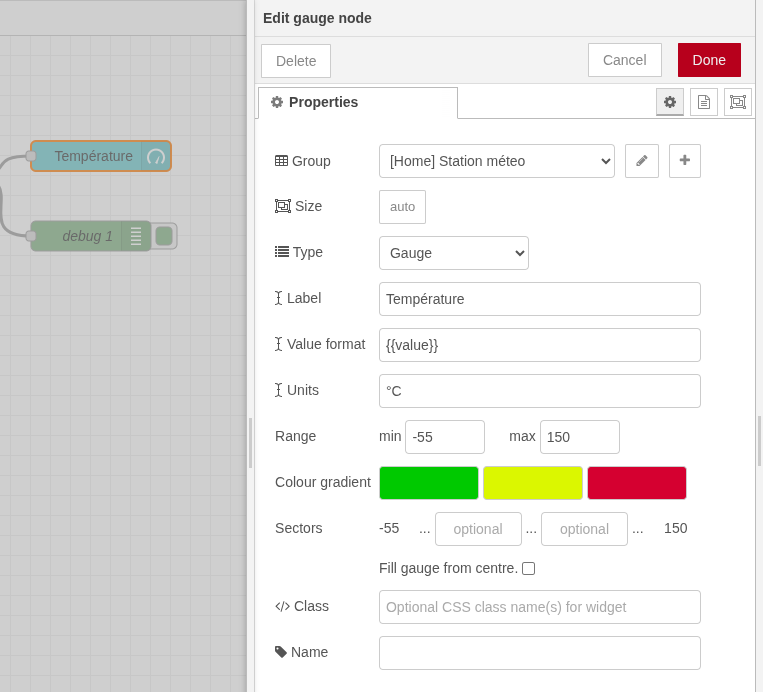Click the debug 1 node list icon
Image resolution: width=763 pixels, height=692 pixels.
click(x=136, y=236)
